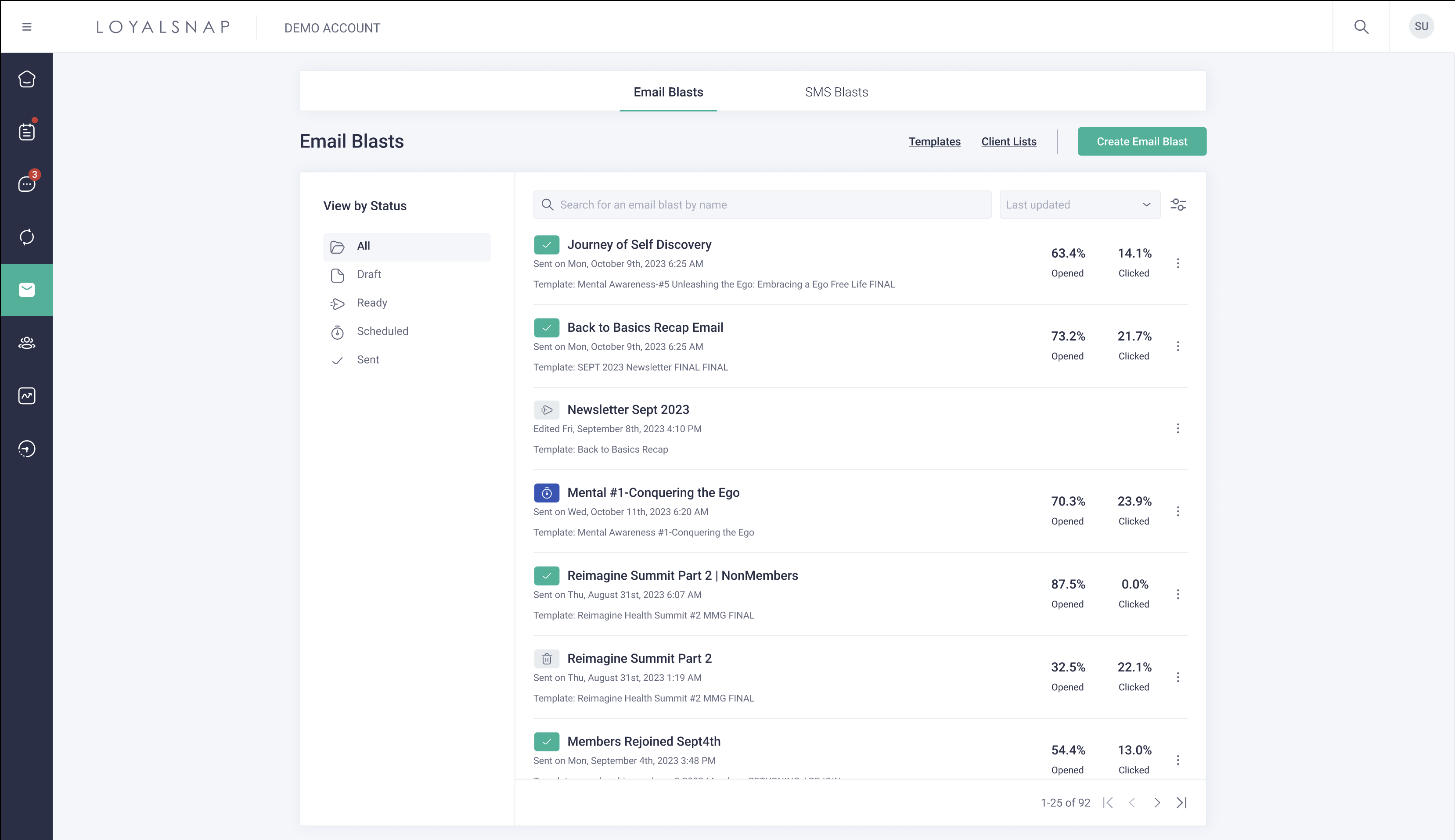
Task: Click the refresh cycle sidebar icon
Action: click(x=26, y=237)
